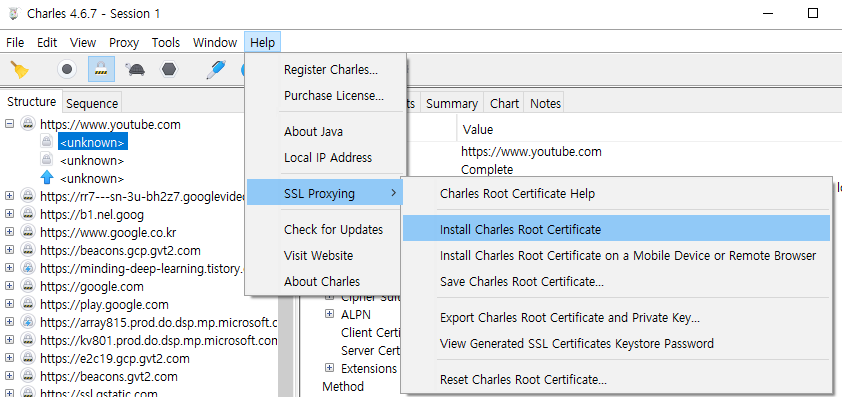Open the Proxy menu
This screenshot has height=397, width=842.
(124, 42)
